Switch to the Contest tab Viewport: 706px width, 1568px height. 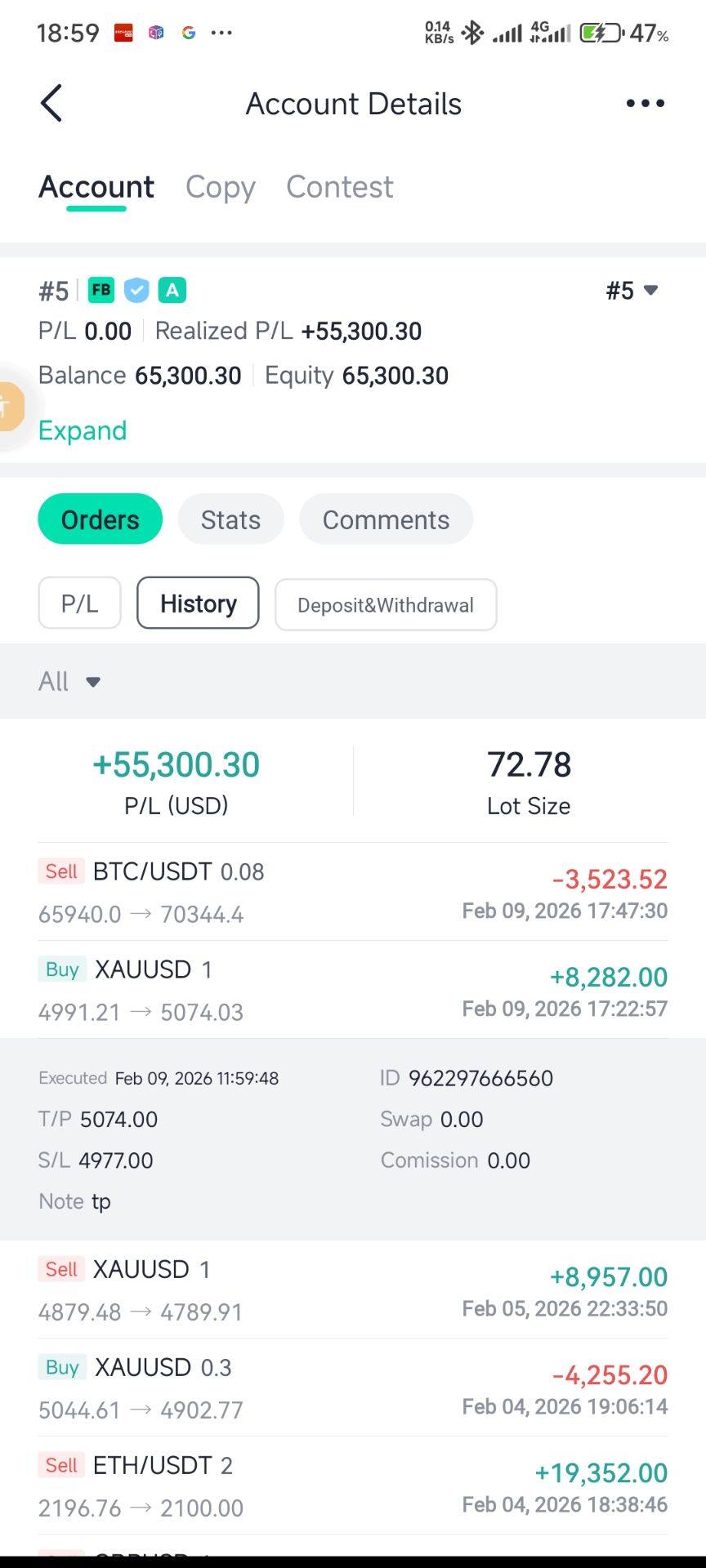click(x=339, y=187)
